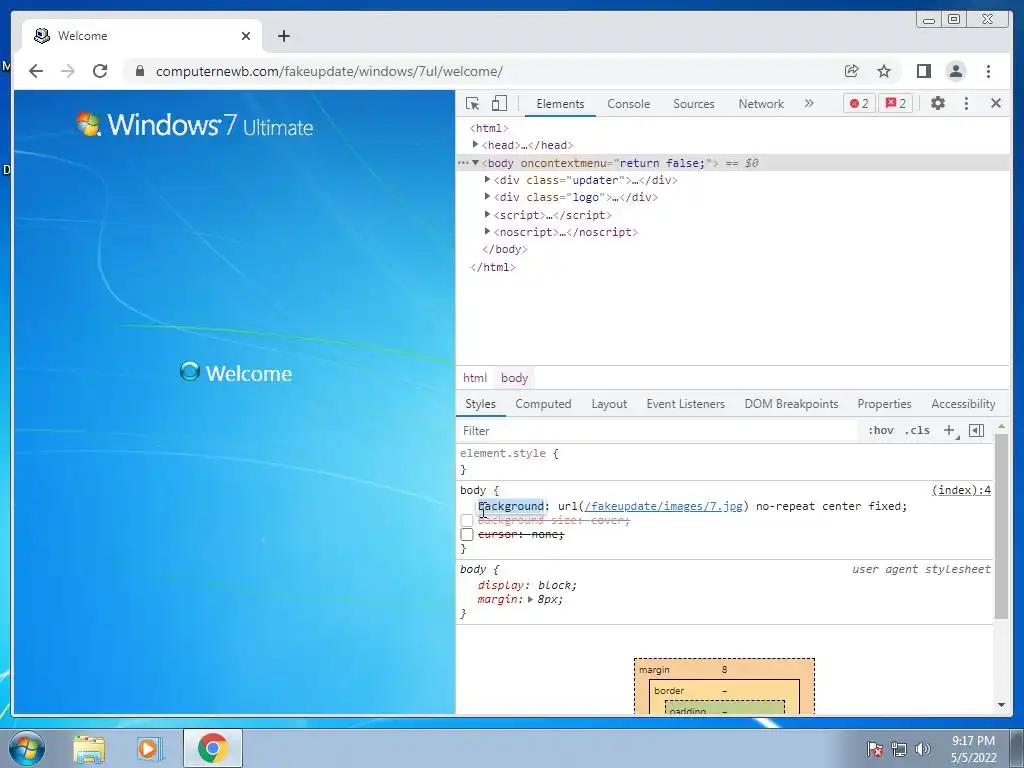Click the ellipsis beside body node

click(x=463, y=163)
